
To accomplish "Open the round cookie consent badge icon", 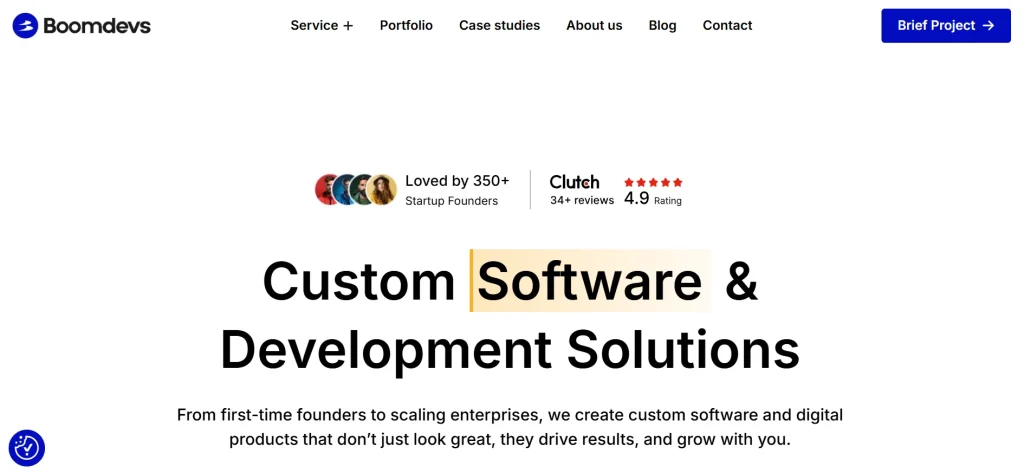I will click(27, 448).
